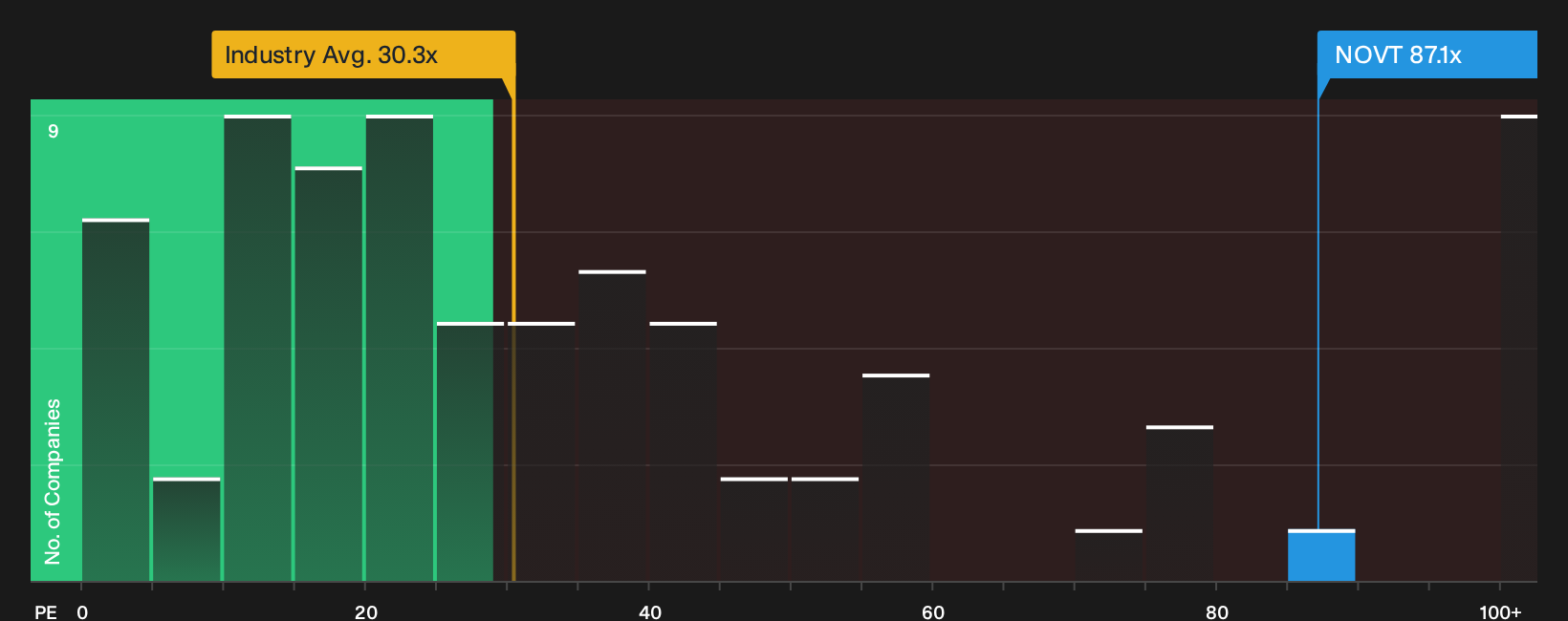1568x621 pixels.
Task: Select the bar for PE 45-50
Action: (754, 529)
